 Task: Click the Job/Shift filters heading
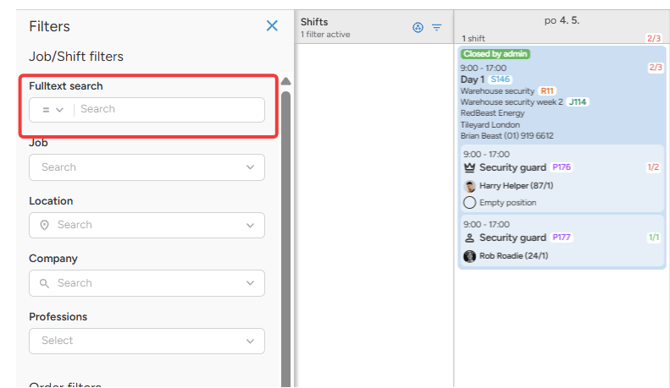click(x=76, y=56)
